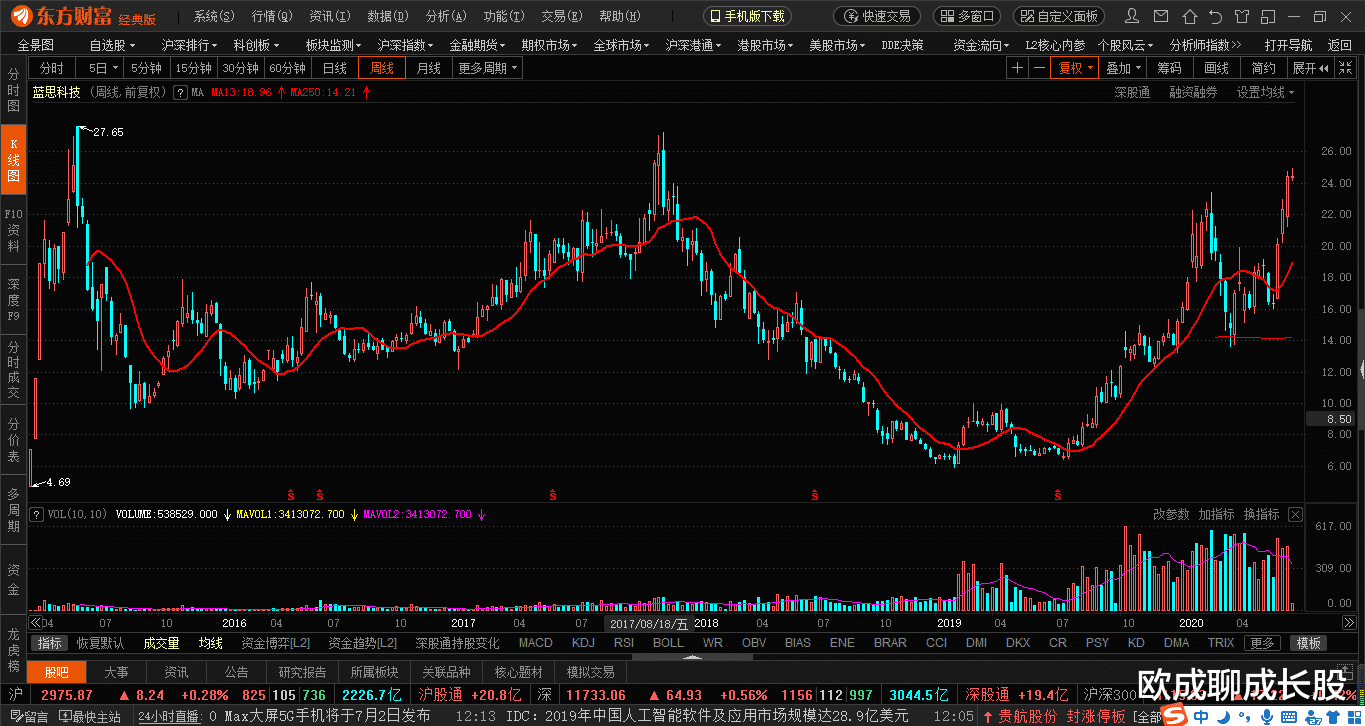Expand 自选股 dropdown menu
1365x726 pixels.
111,45
